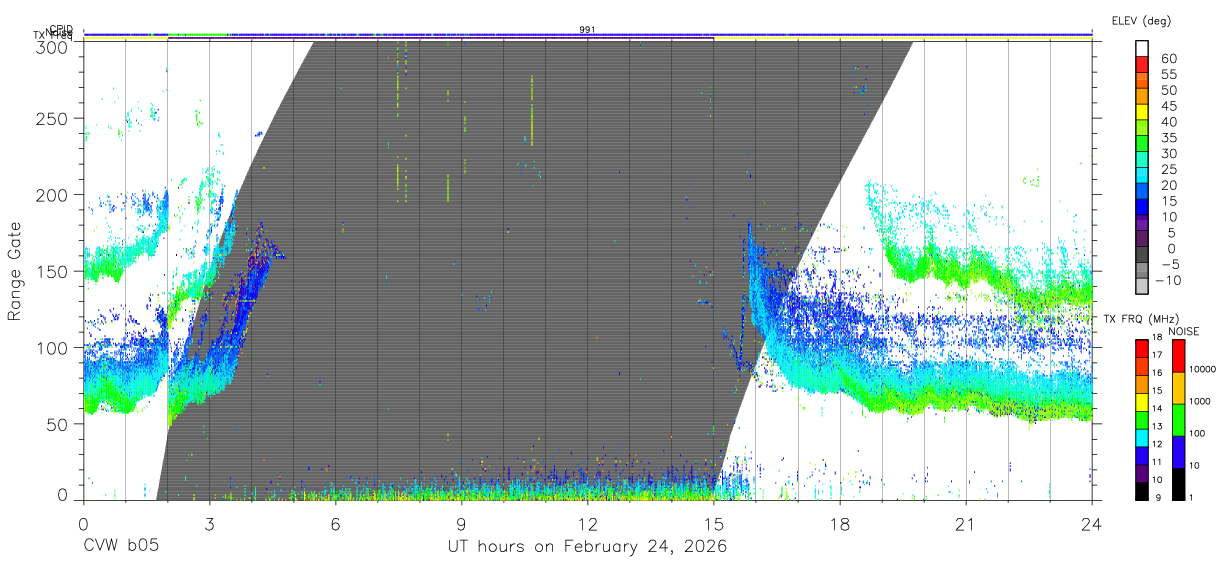Viewport: 1228px width, 567px height.
Task: Click the '150' tick label on the Range Gate axis
Action: [x=52, y=271]
